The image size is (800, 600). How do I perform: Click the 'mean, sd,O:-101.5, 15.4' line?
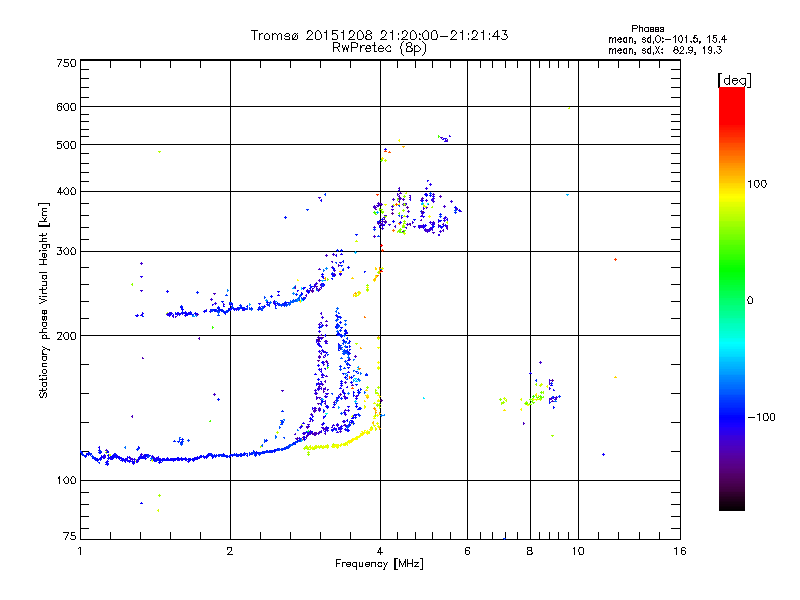coord(667,39)
